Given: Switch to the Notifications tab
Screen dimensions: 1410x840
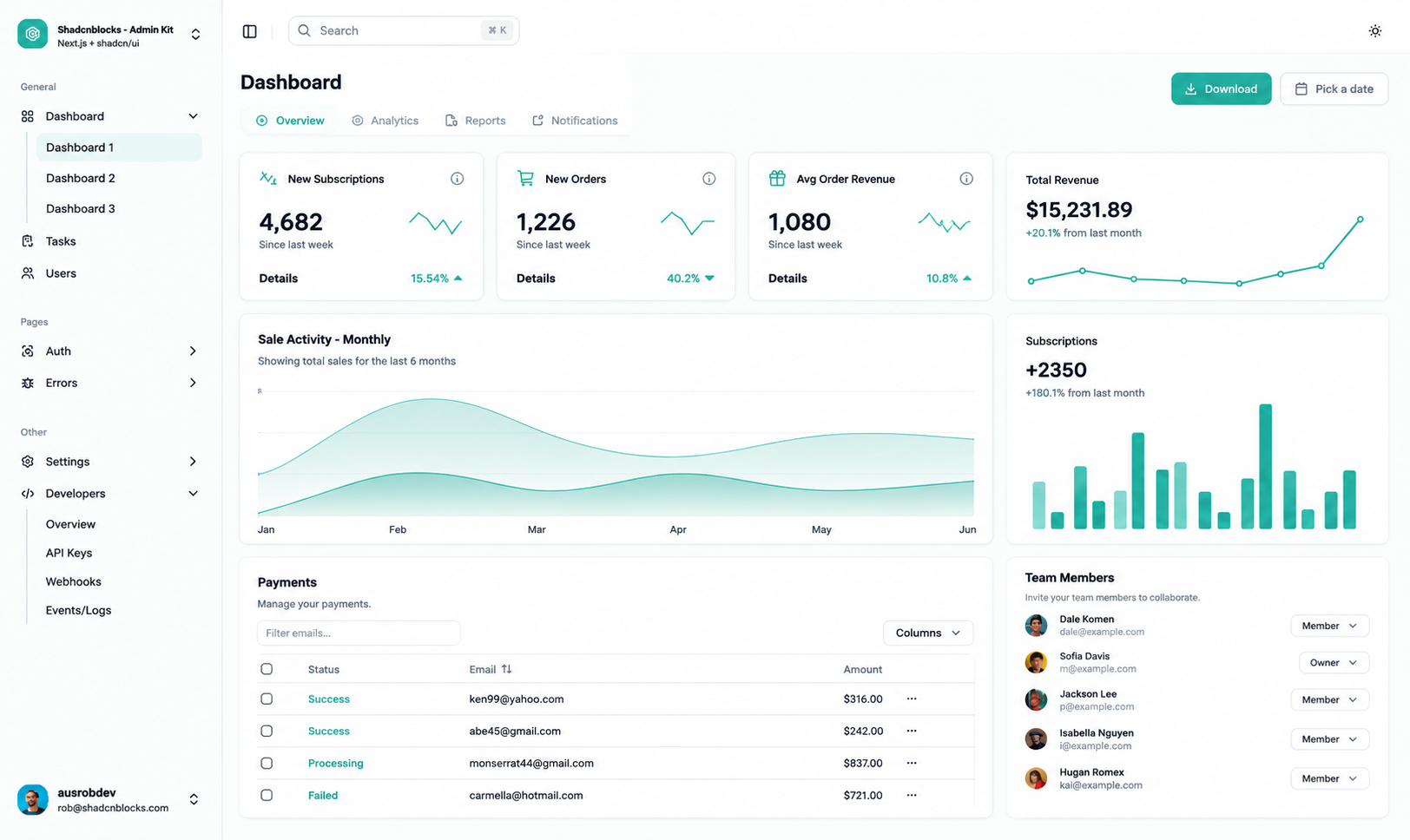Looking at the screenshot, I should (575, 121).
